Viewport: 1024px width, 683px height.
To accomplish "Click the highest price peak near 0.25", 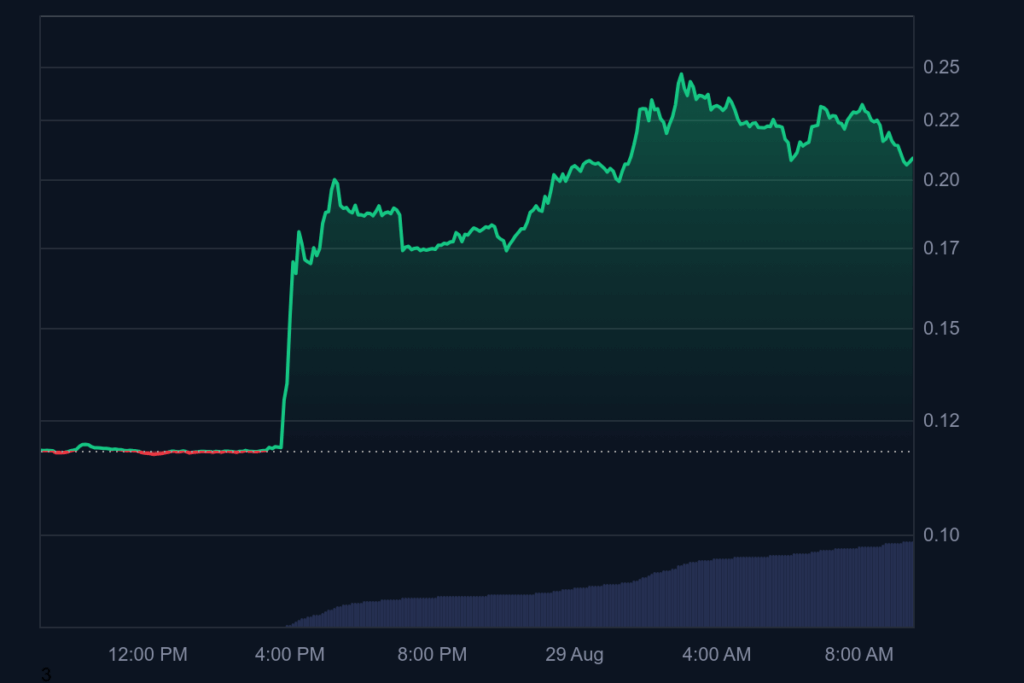I will coord(682,74).
